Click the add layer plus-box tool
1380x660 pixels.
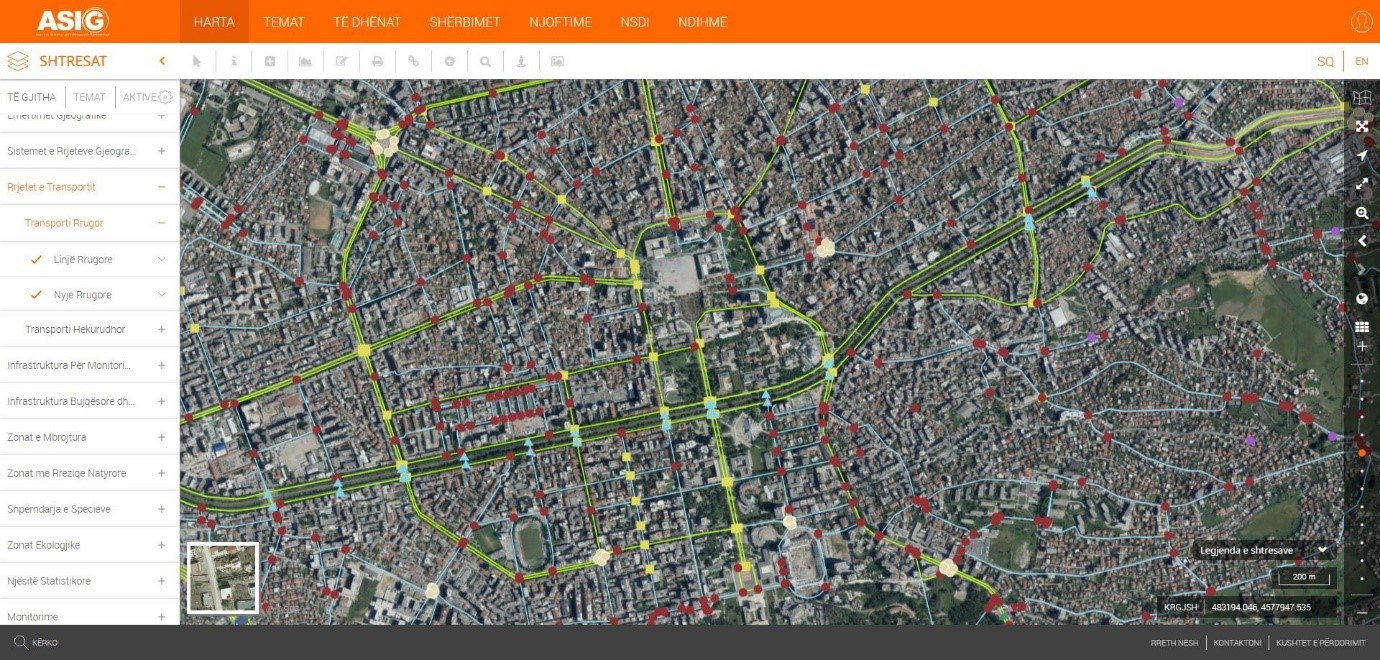tap(269, 61)
